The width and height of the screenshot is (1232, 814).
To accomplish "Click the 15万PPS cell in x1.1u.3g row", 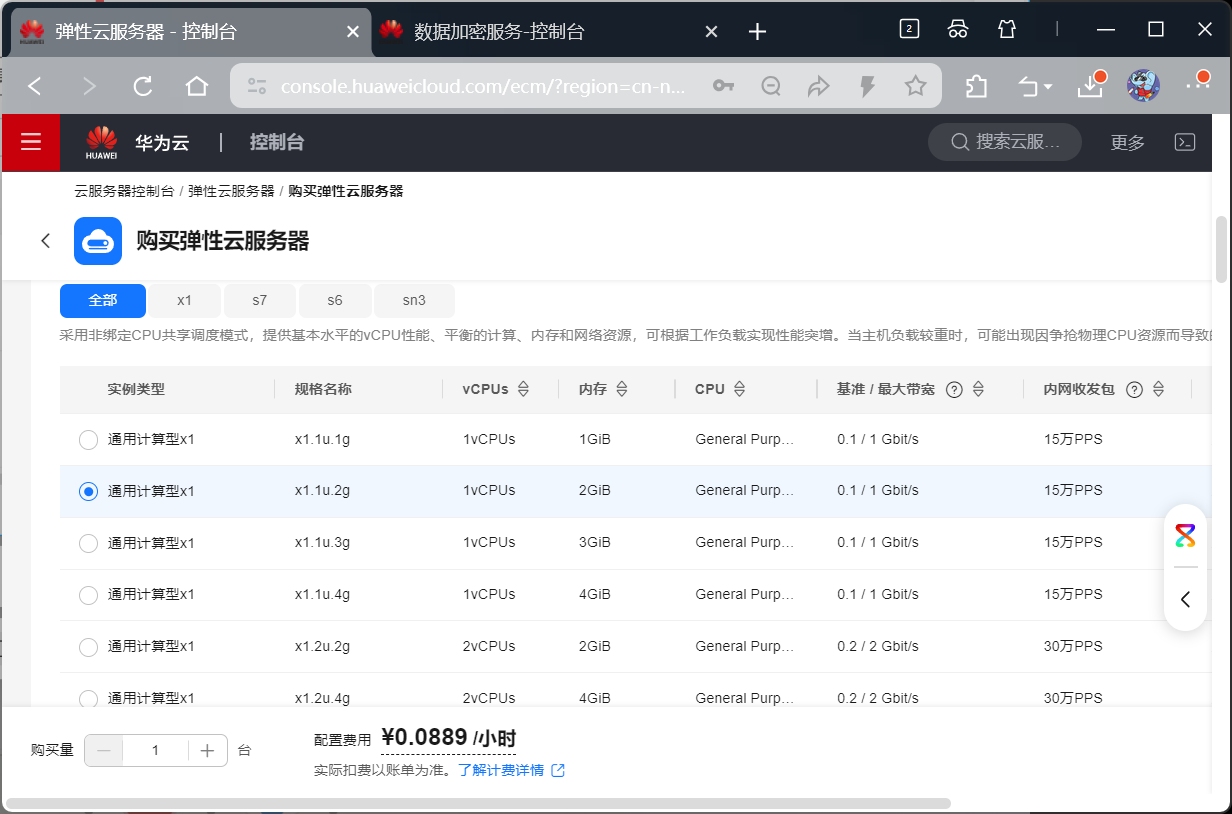I will (1073, 542).
